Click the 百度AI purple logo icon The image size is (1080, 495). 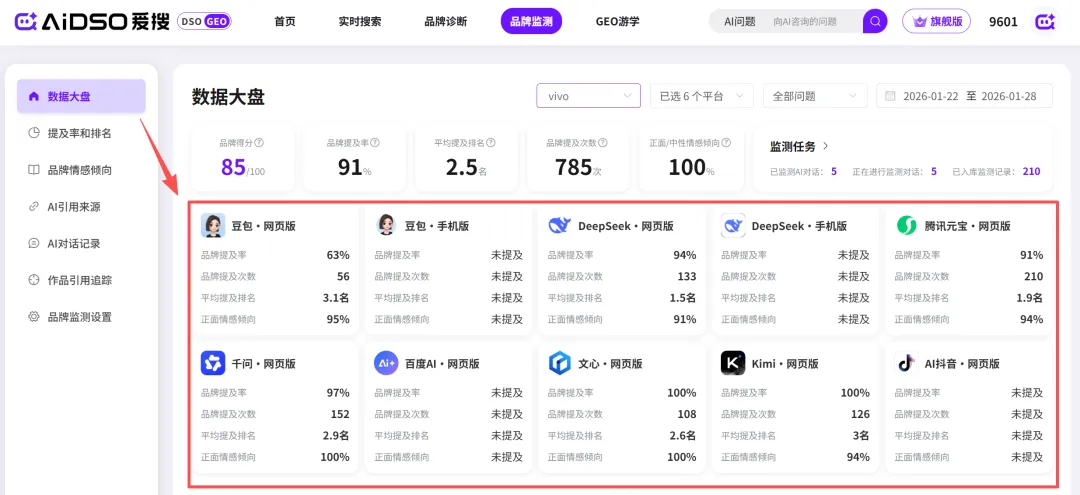point(386,363)
